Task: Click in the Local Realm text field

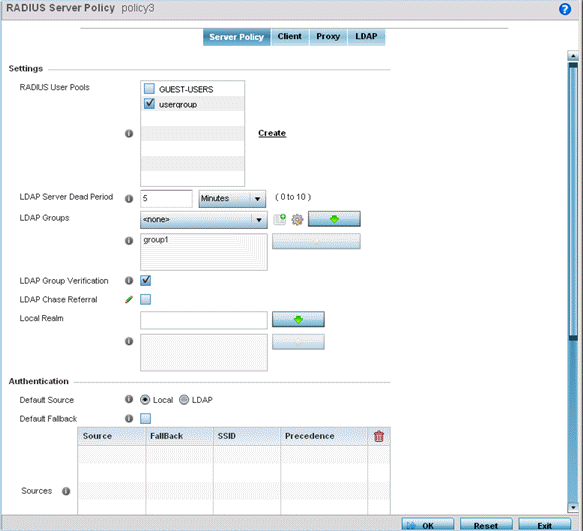Action: pos(204,320)
